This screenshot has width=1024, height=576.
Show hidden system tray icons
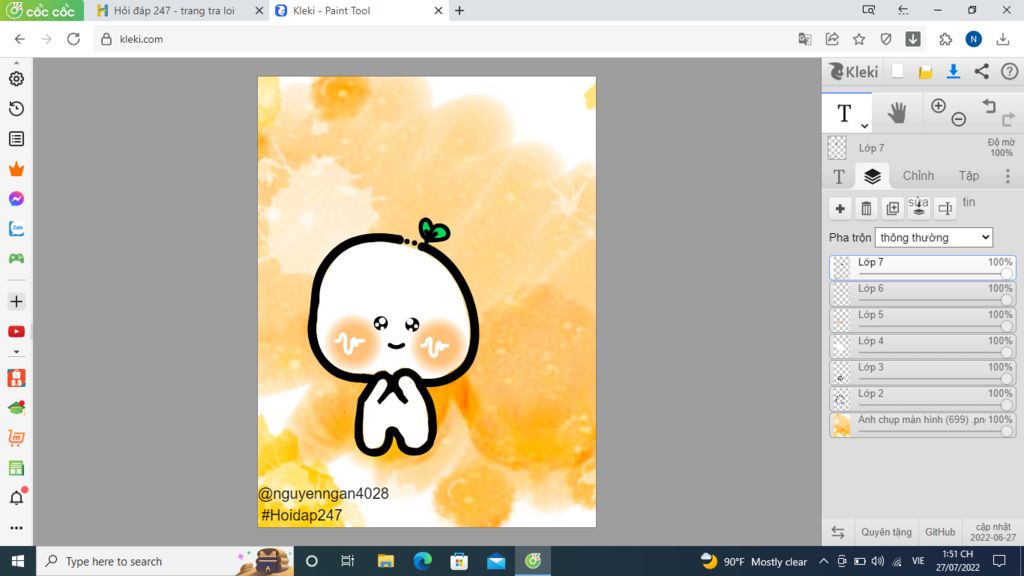pyautogui.click(x=824, y=561)
